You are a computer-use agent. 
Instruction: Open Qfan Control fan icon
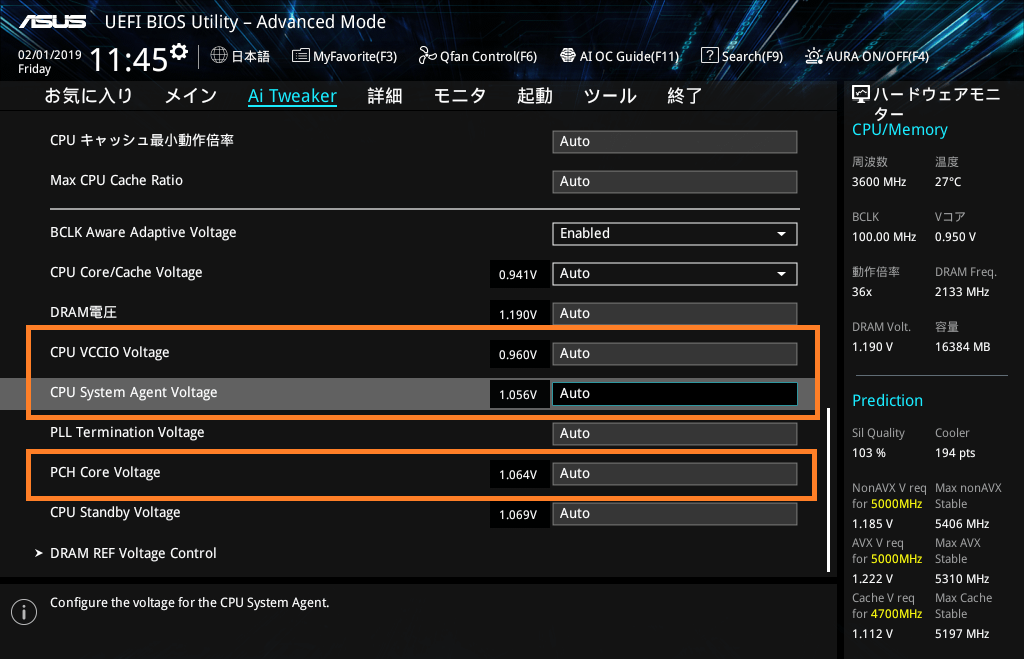(427, 56)
